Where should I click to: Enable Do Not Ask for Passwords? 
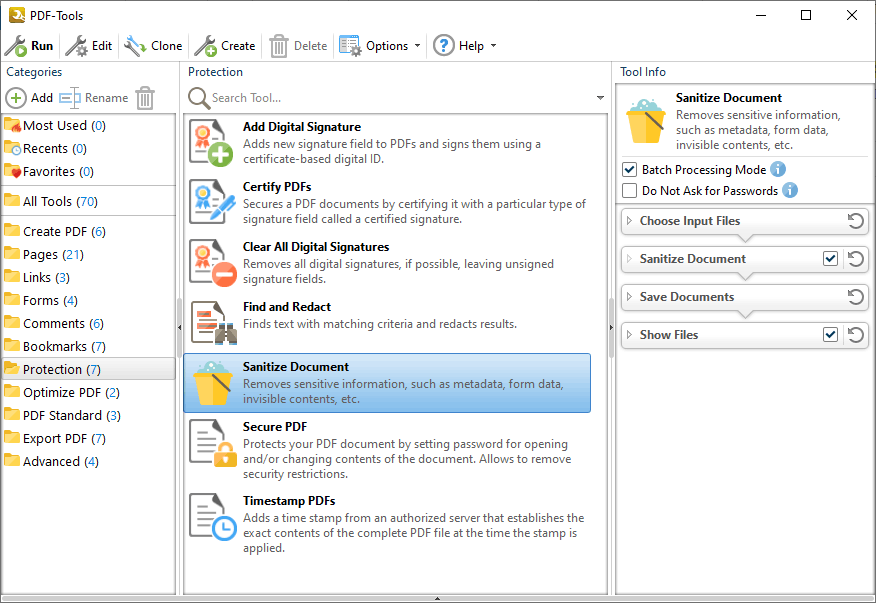coord(630,191)
